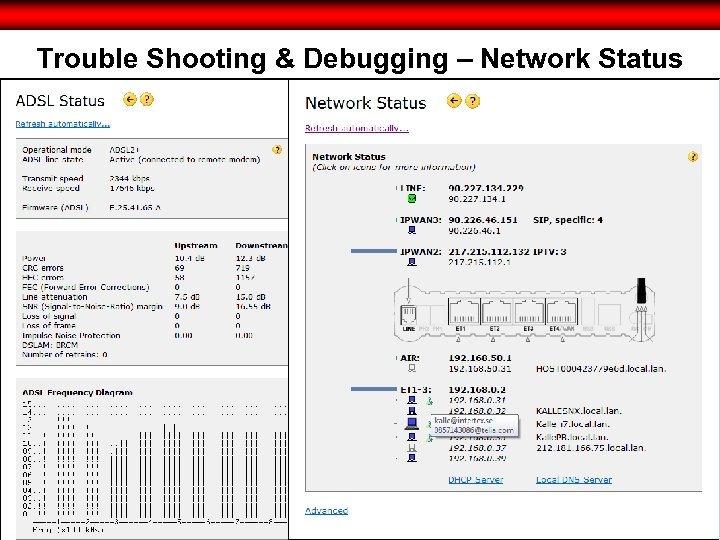720x540 pixels.
Task: Click the green LINE status icon
Action: tap(412, 198)
